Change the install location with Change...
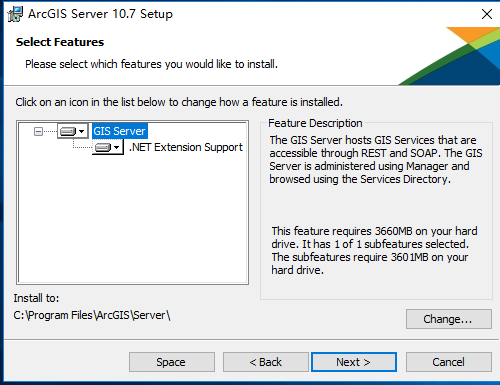 pyautogui.click(x=449, y=319)
